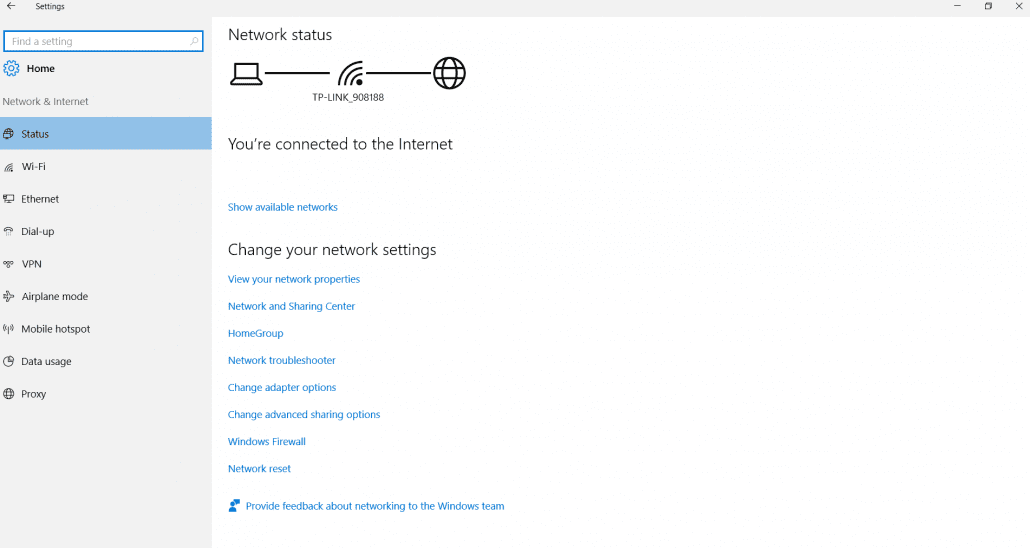Click the Proxy globe icon

(9, 394)
